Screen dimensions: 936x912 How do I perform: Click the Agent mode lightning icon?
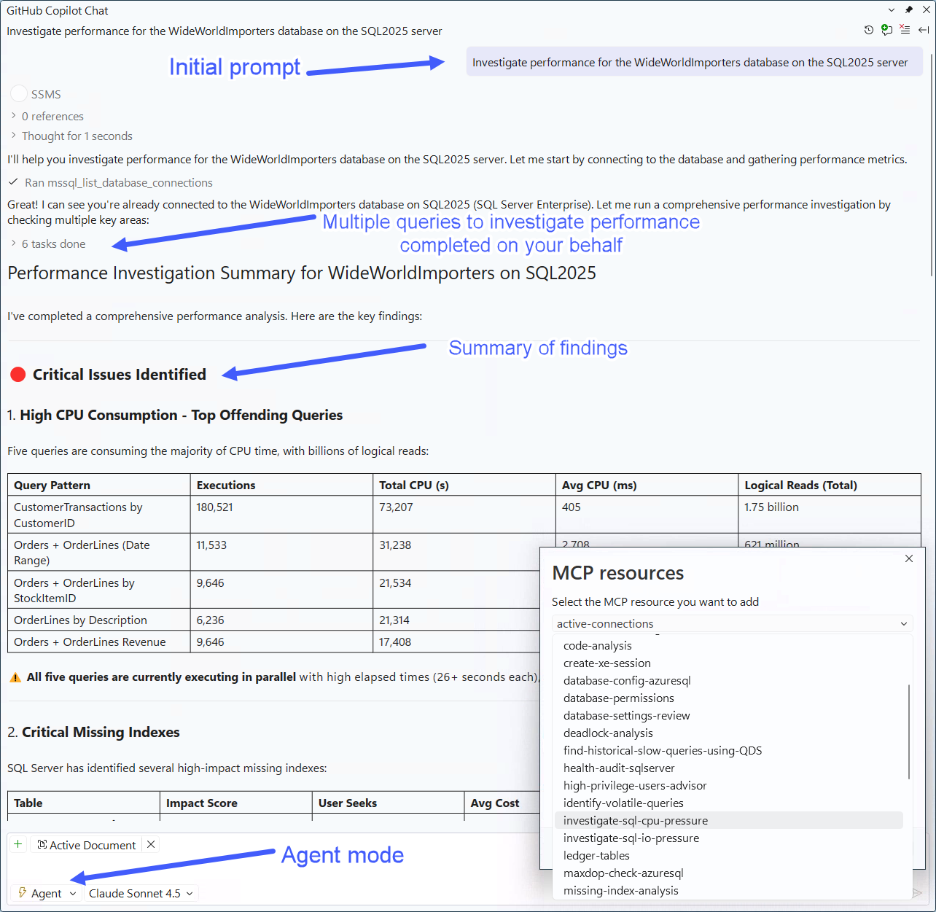[x=22, y=893]
